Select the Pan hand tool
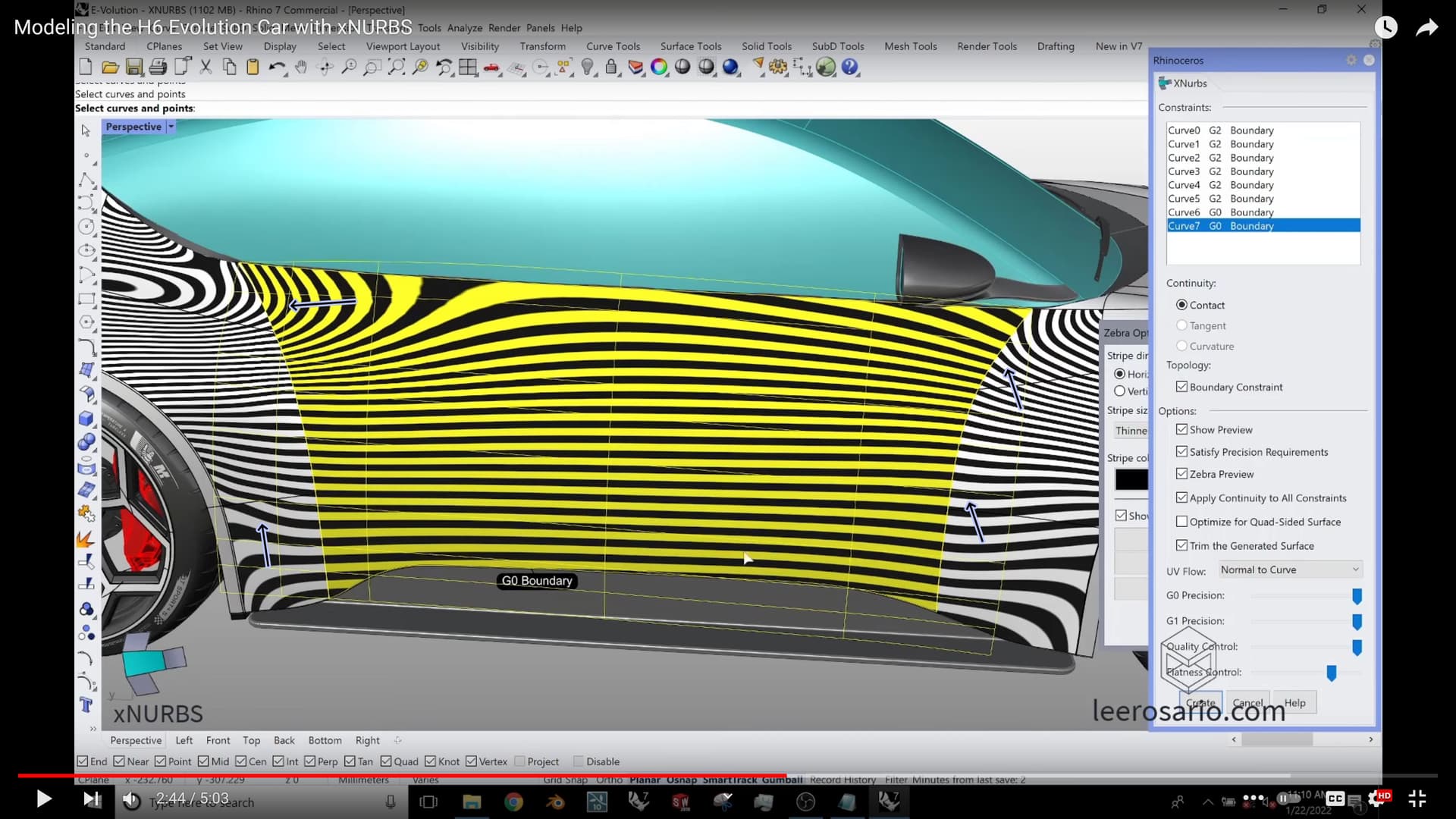 [x=301, y=67]
